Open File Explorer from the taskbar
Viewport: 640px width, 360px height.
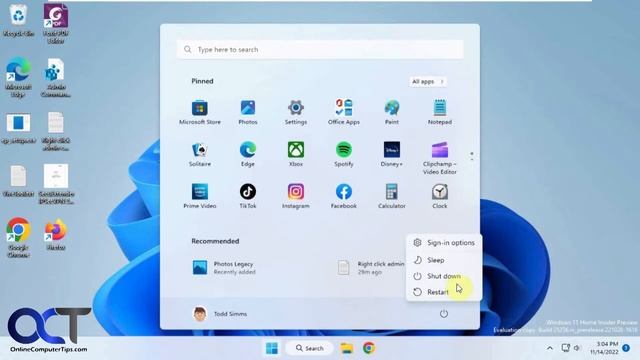click(x=347, y=348)
